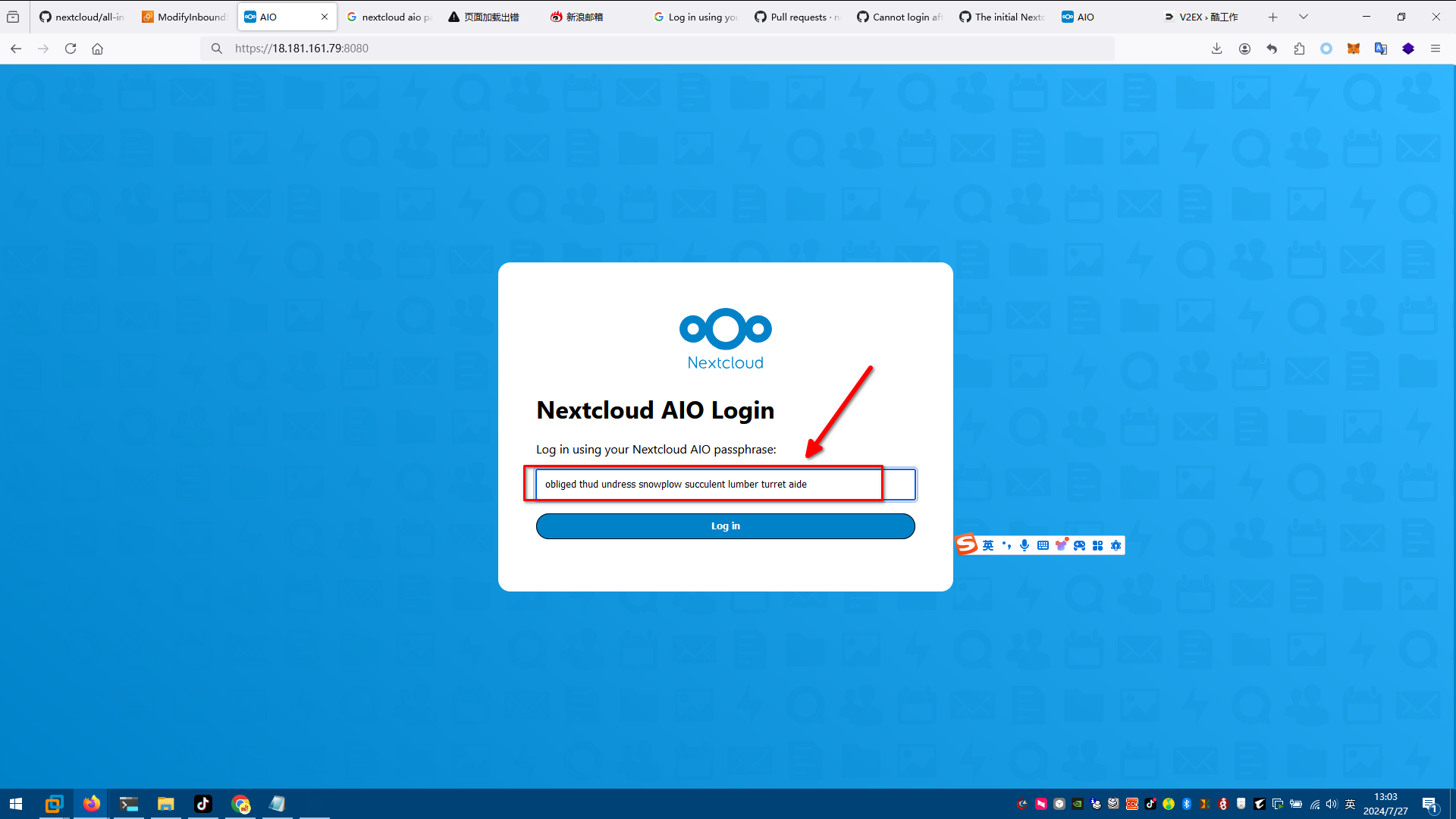Image resolution: width=1456 pixels, height=819 pixels.
Task: Close the active AIO tab
Action: point(325,17)
